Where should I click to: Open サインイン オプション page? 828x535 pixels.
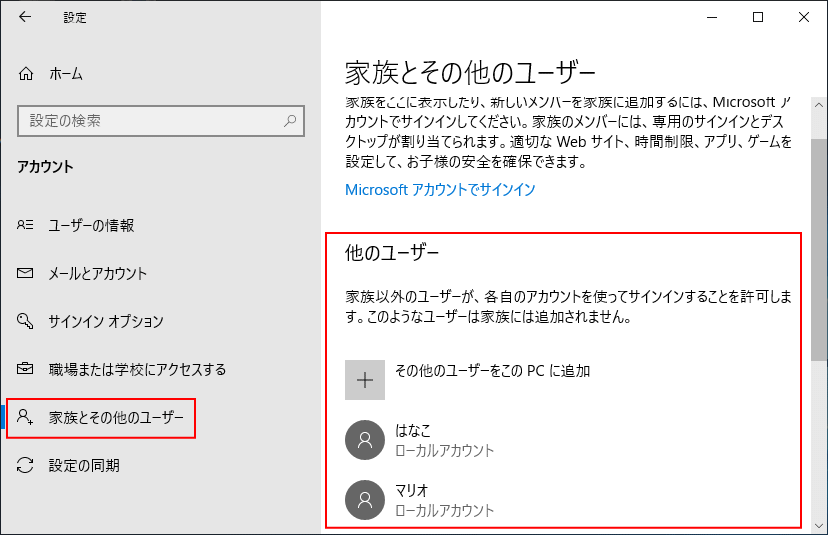(x=106, y=321)
